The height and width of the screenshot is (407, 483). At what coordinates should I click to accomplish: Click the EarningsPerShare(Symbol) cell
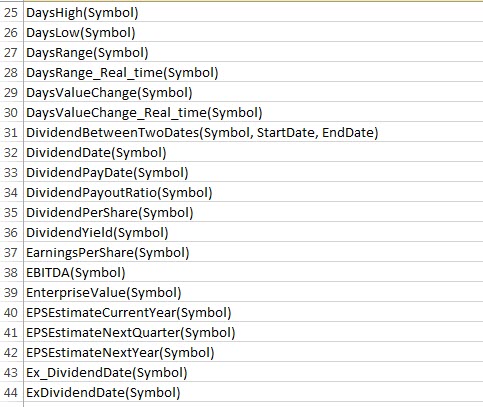tap(253, 252)
